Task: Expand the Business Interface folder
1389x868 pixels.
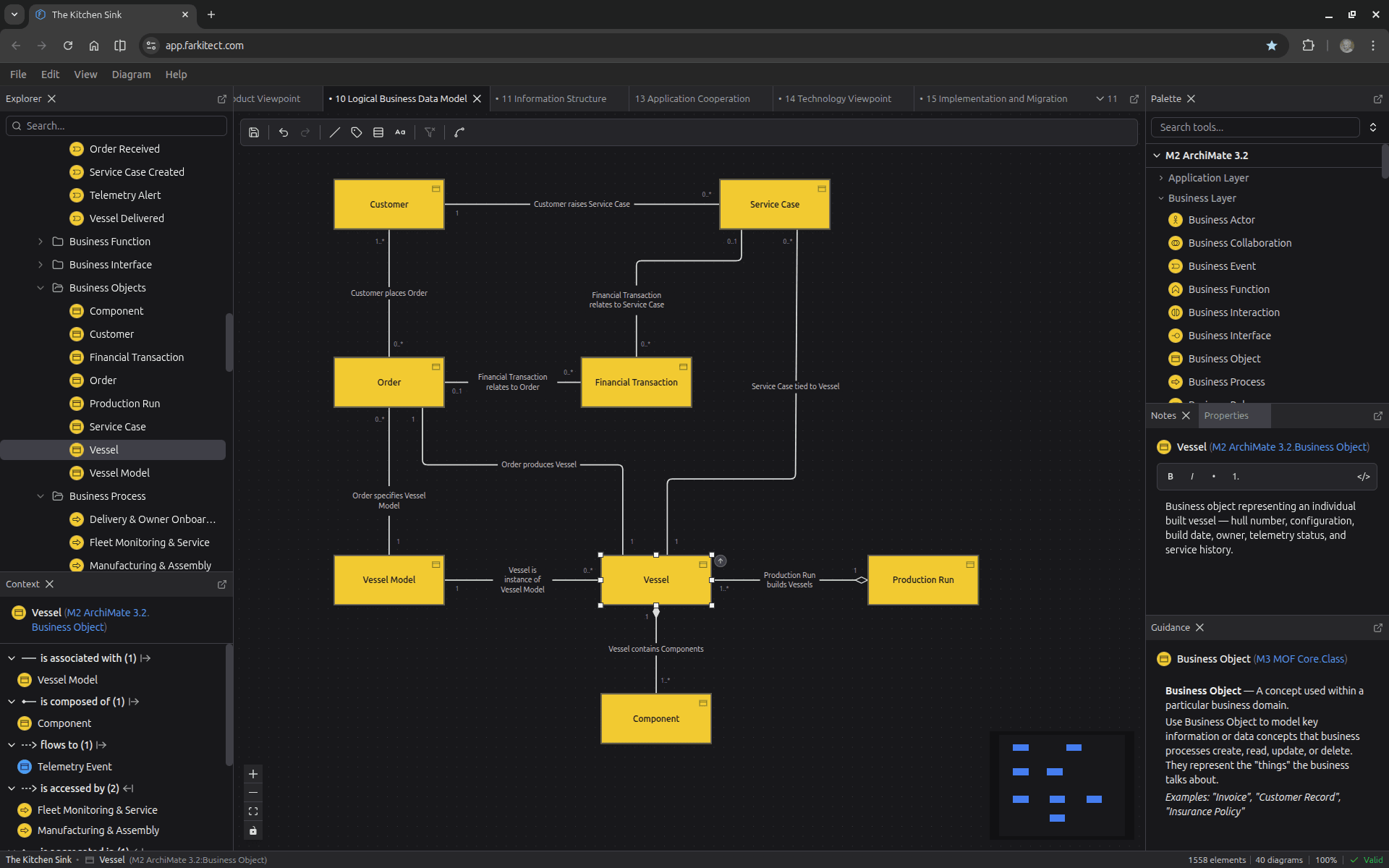Action: 41,265
